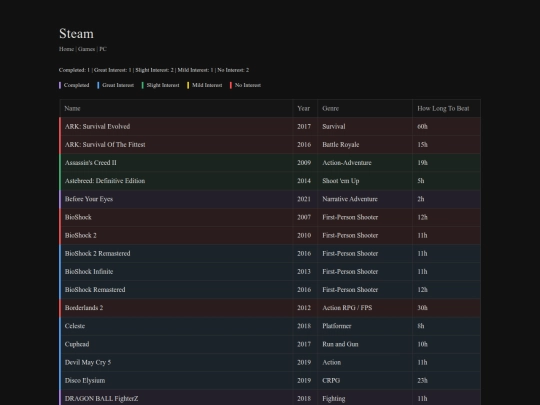Click the DRAGON BALL FighterZ name
The image size is (540, 405).
point(101,398)
